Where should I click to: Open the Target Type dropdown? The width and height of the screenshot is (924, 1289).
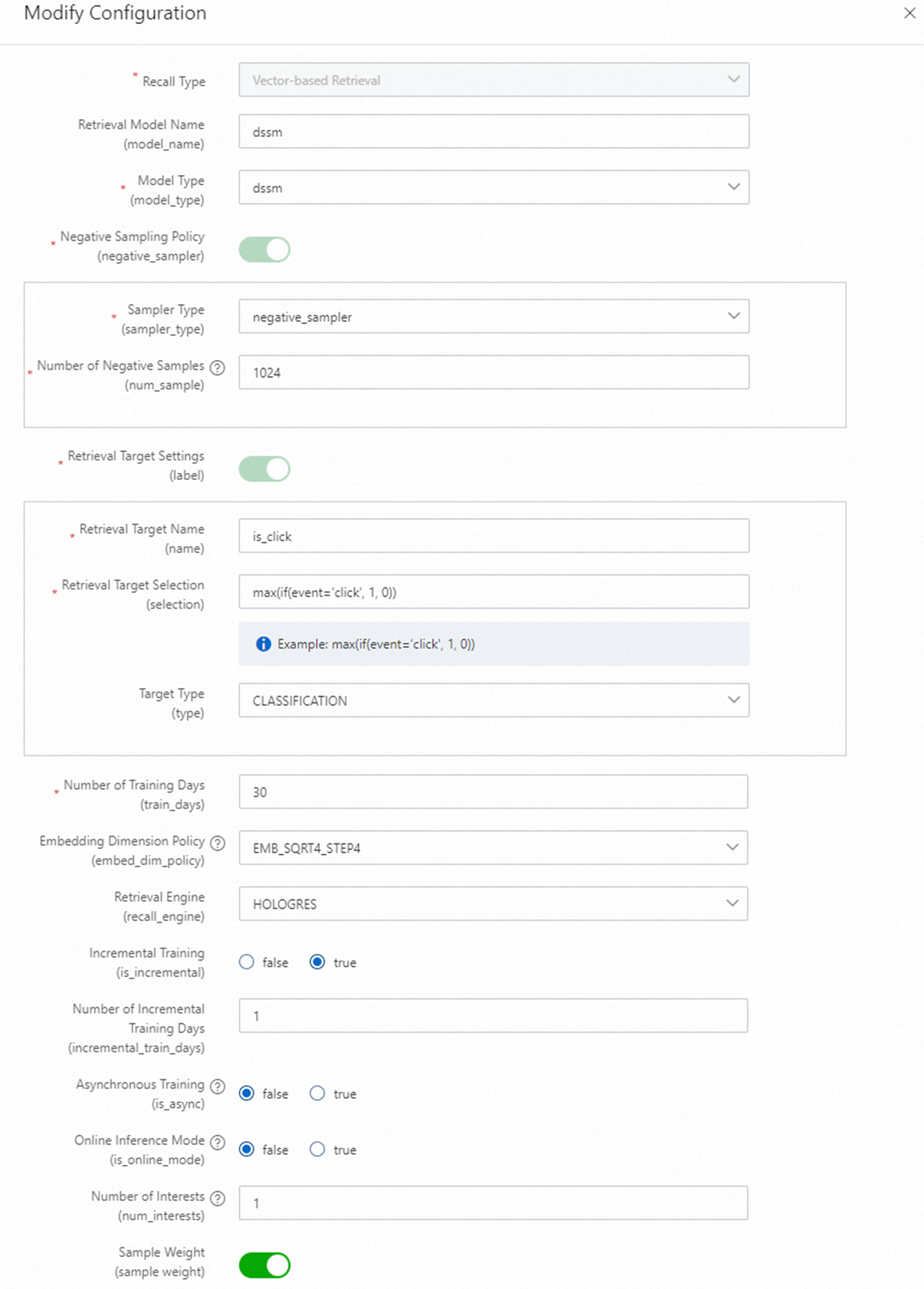[493, 700]
